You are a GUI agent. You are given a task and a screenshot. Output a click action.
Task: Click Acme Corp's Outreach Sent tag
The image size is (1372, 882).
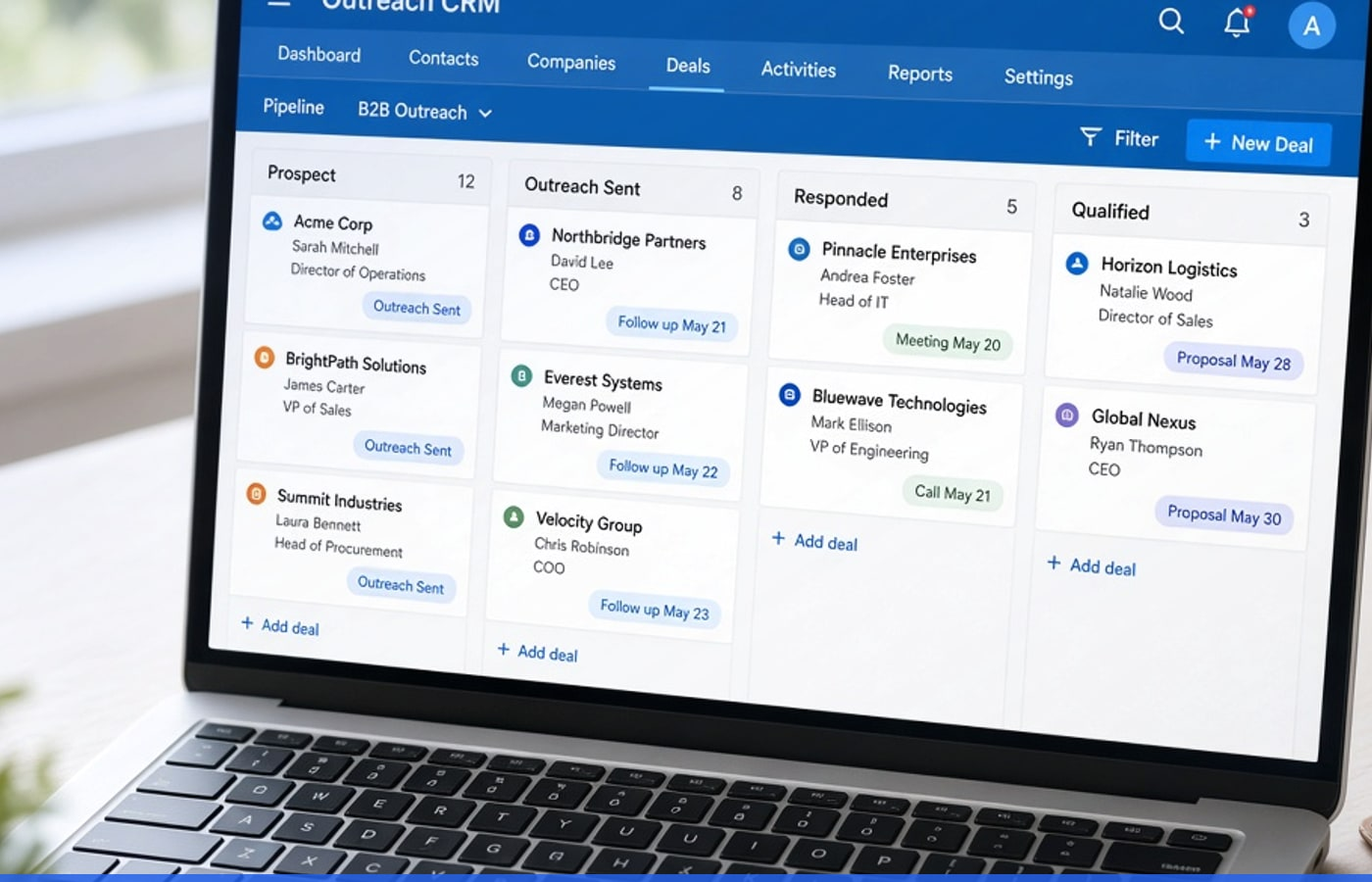(x=416, y=308)
